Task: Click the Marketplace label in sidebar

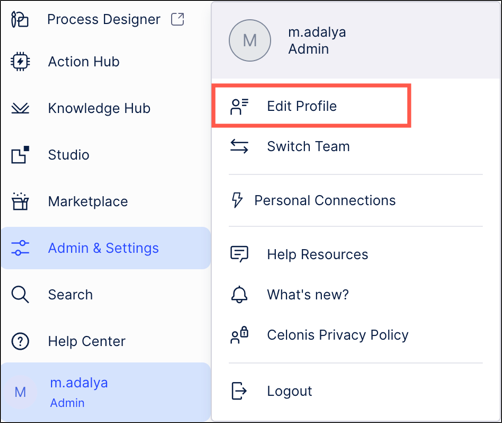Action: (x=88, y=201)
